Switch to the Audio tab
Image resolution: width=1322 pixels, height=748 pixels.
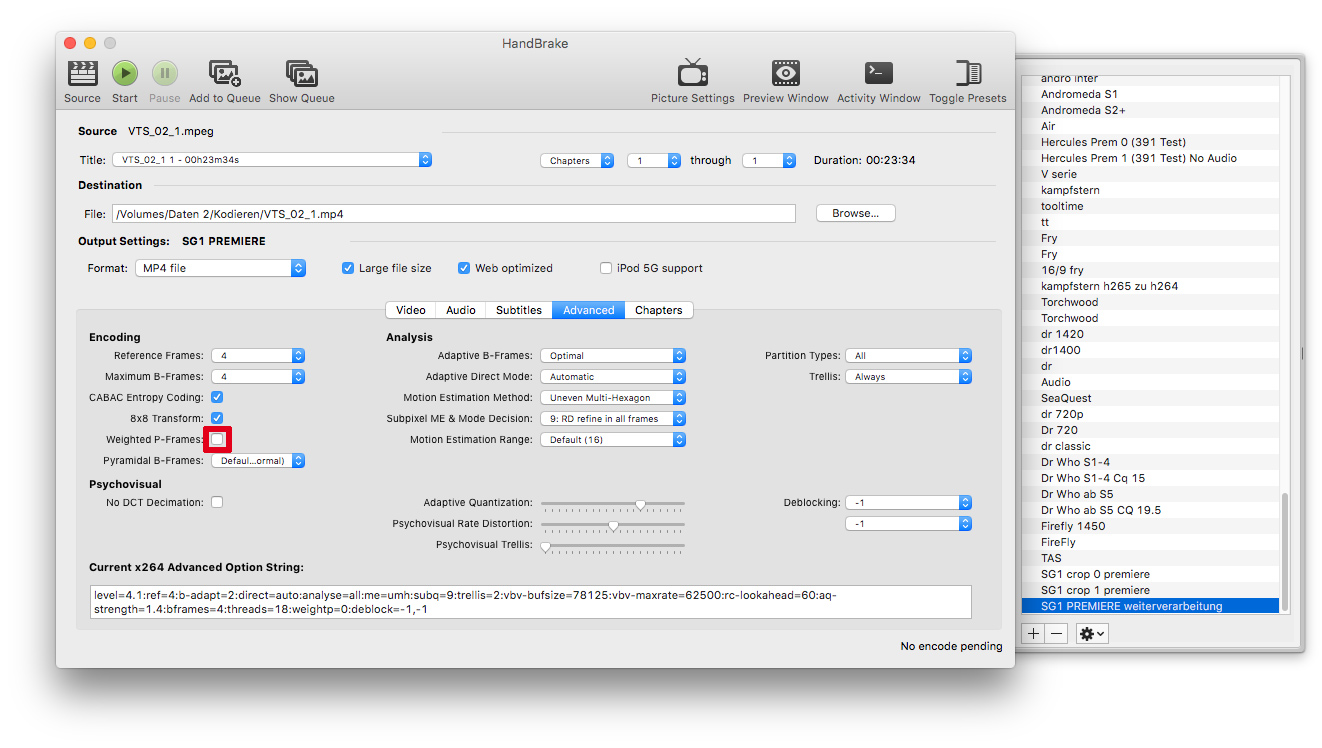click(x=461, y=310)
